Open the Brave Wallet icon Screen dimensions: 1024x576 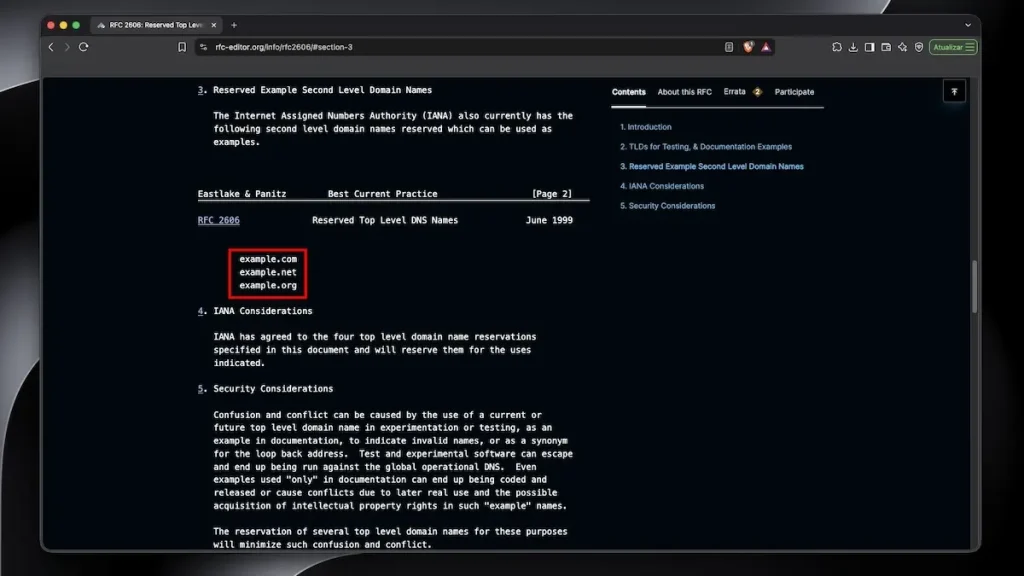886,47
